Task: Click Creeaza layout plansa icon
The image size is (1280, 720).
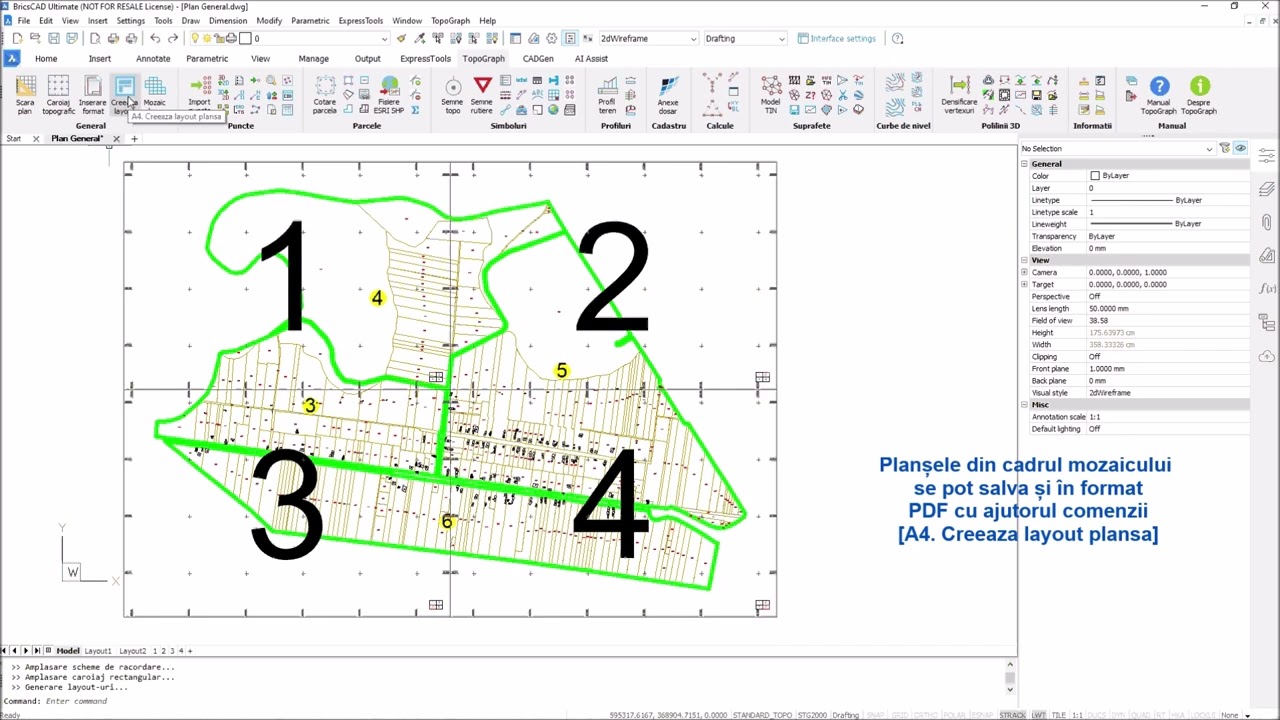Action: coord(123,95)
